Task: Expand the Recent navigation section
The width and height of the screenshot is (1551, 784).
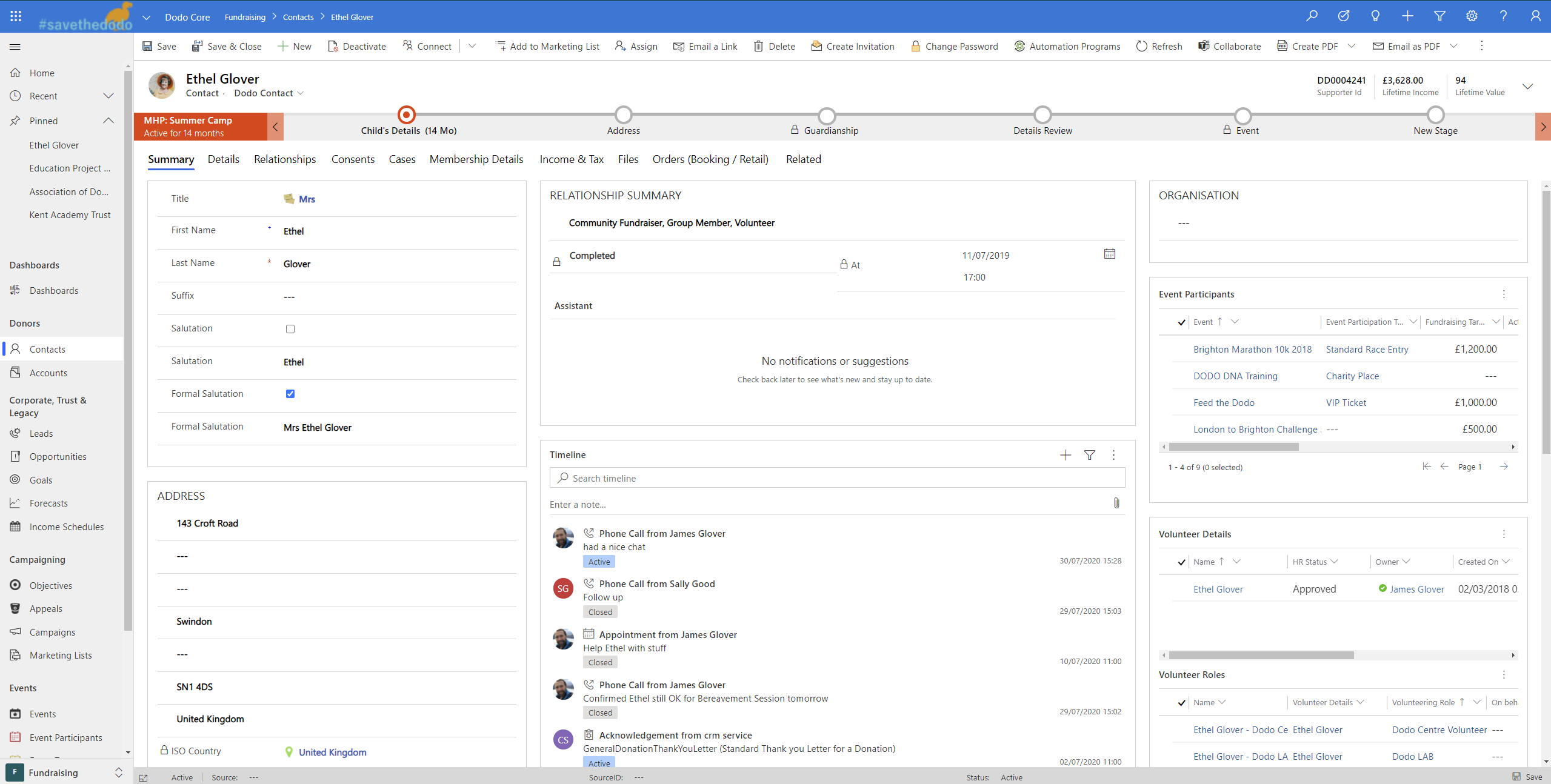Action: [108, 96]
